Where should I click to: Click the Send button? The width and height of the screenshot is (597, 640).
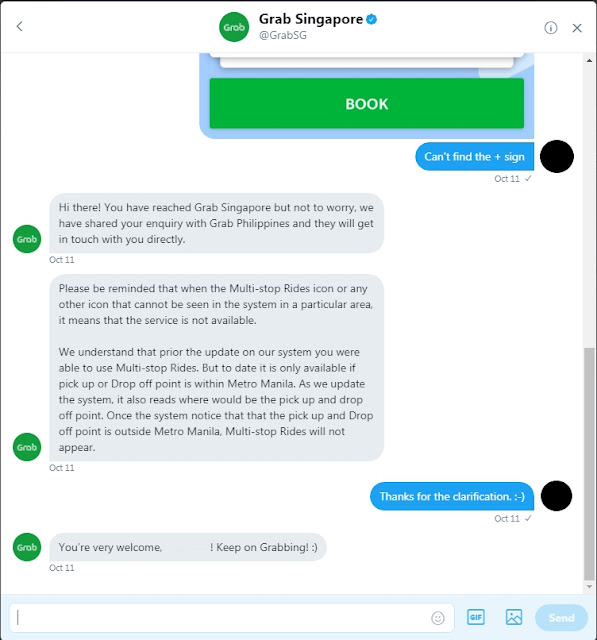coord(561,618)
